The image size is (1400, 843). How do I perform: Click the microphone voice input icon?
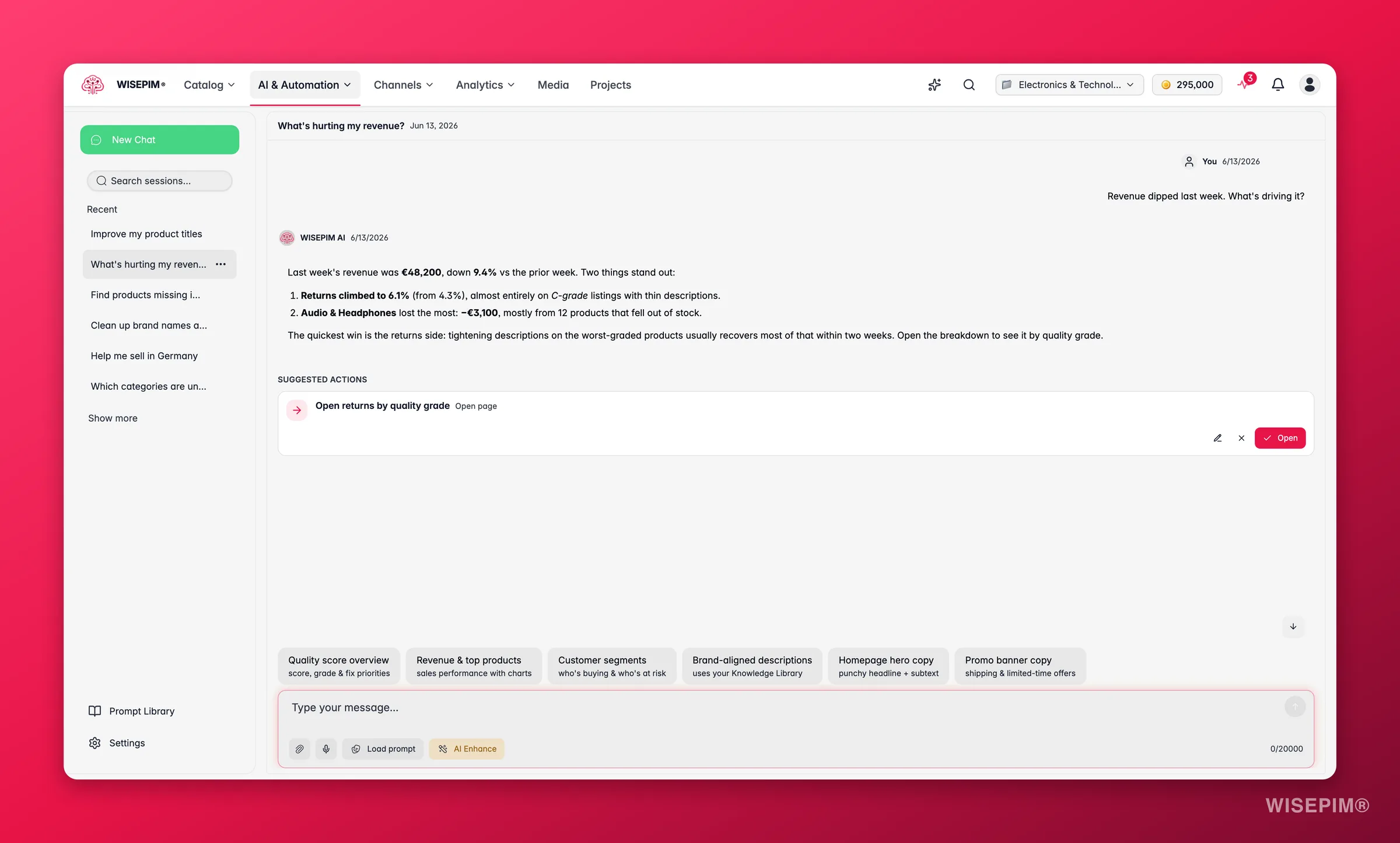[x=326, y=748]
